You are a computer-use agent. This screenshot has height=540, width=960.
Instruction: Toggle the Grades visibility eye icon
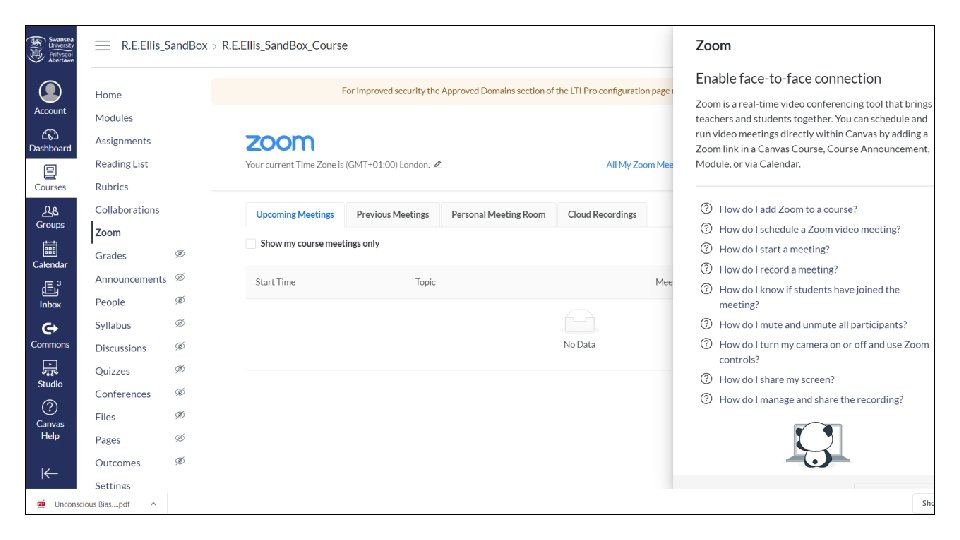pyautogui.click(x=180, y=254)
